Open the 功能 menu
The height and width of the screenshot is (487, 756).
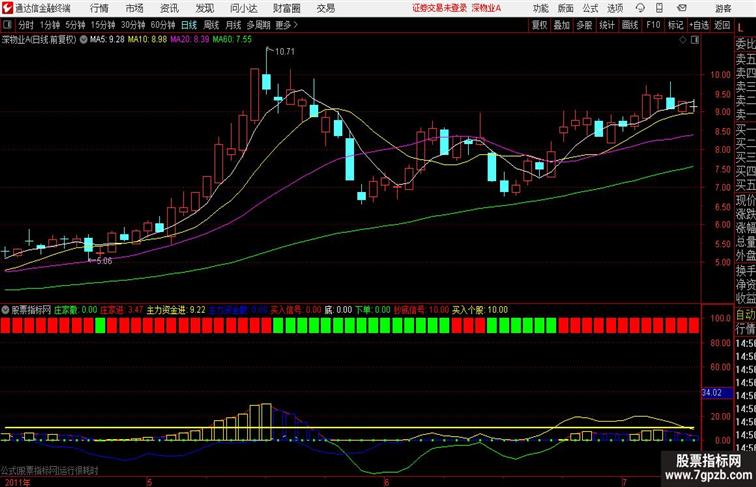point(540,8)
